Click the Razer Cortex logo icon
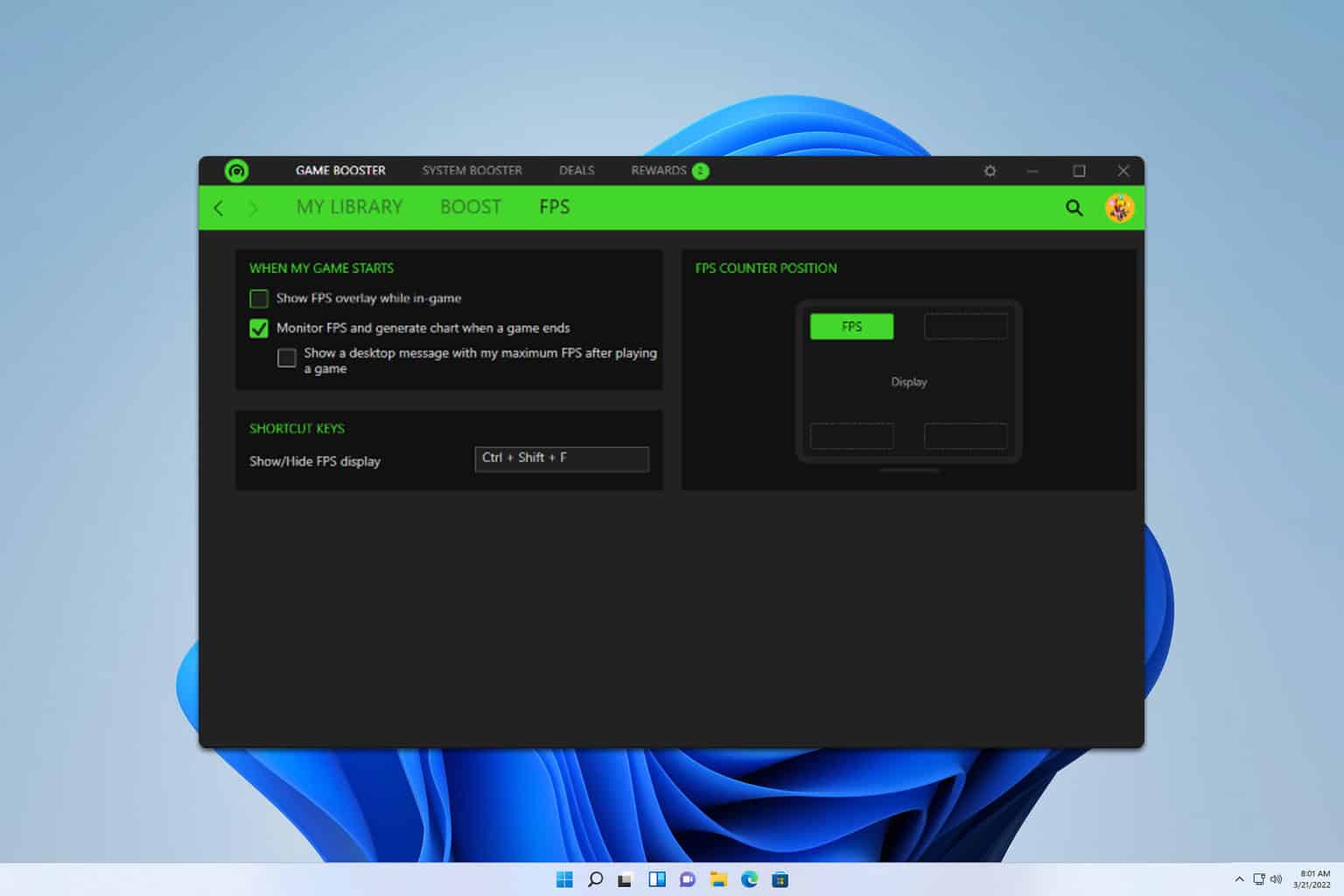The height and width of the screenshot is (896, 1344). 236,171
